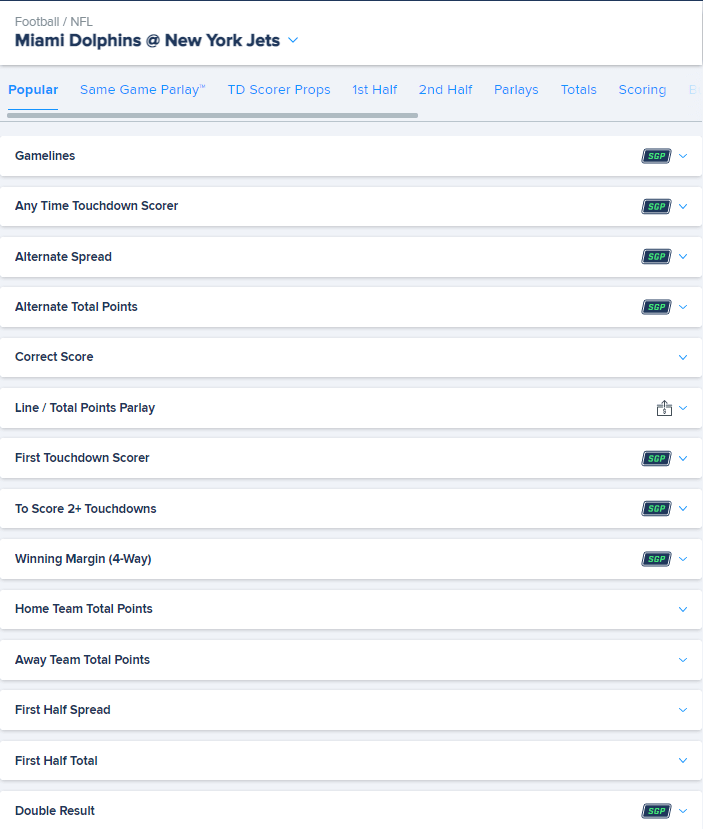
Task: Click the Double Result market title
Action: 54,811
